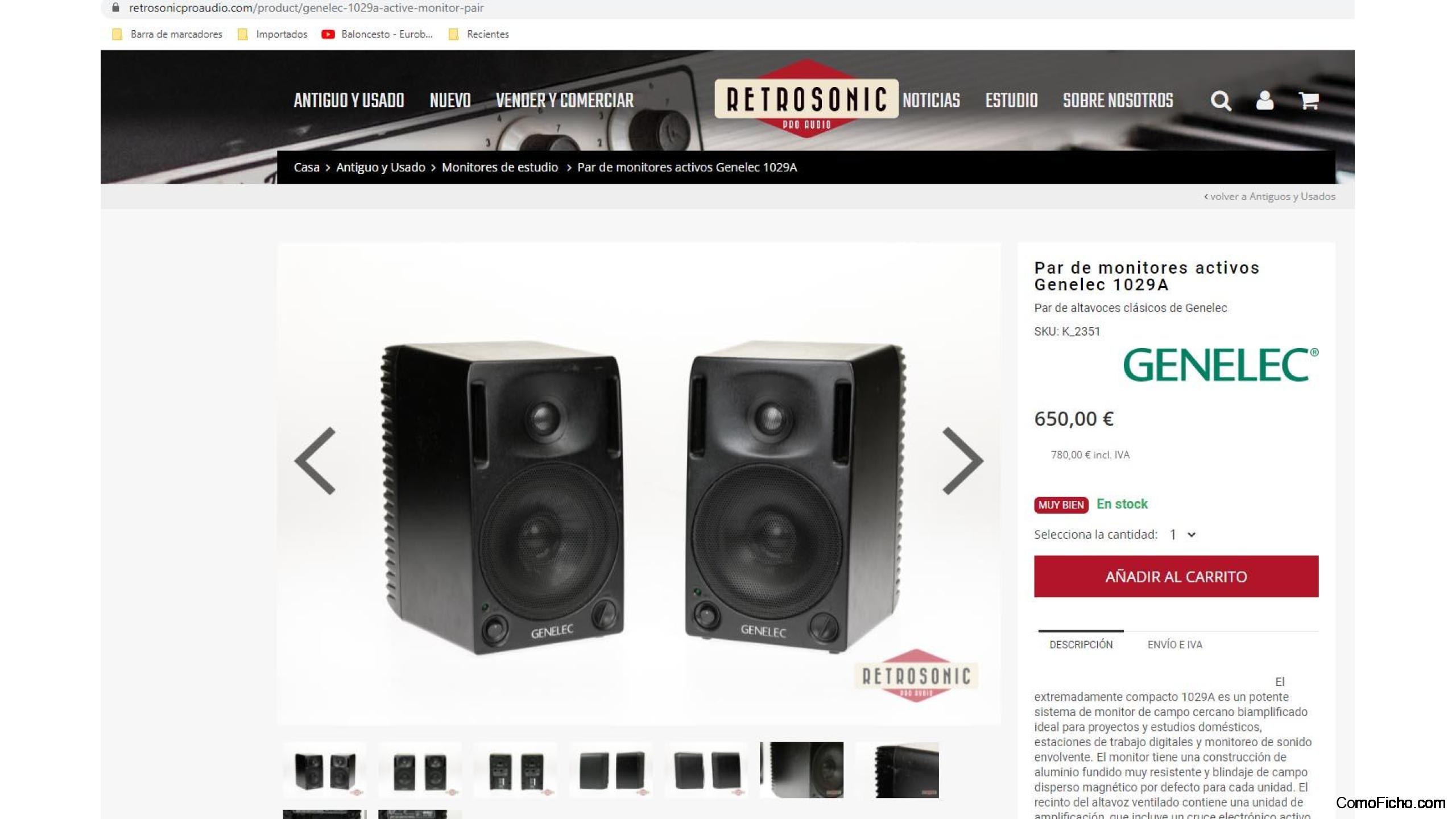The image size is (1456, 819).
Task: Open the Antiguo y Usado menu
Action: point(349,101)
